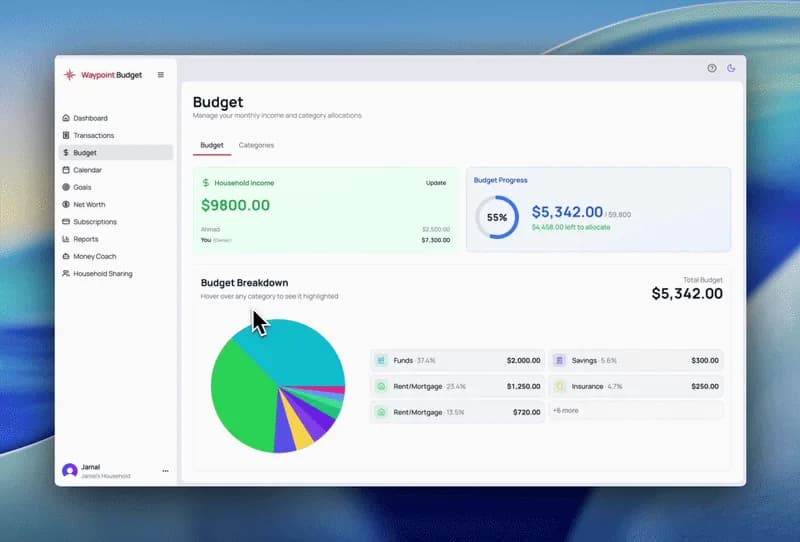Switch to the Categories tab
Viewport: 800px width, 542px height.
pyautogui.click(x=256, y=145)
